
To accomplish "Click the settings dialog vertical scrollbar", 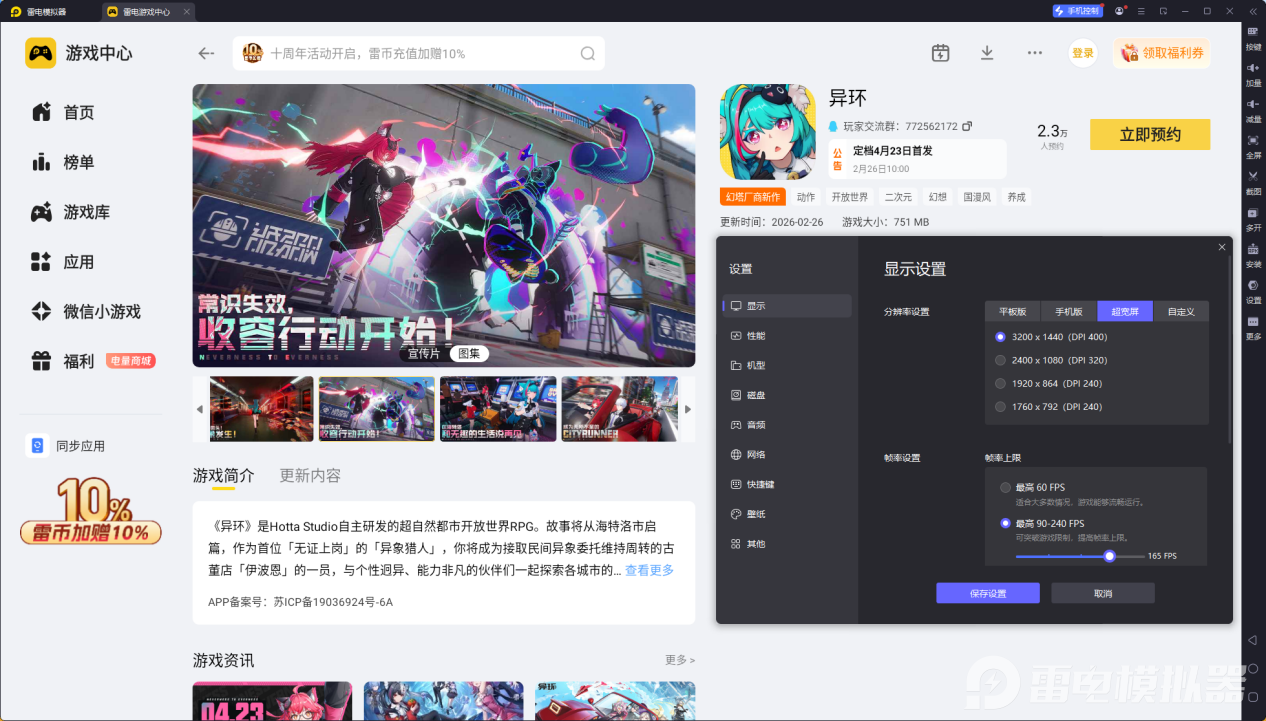I will [x=1231, y=350].
